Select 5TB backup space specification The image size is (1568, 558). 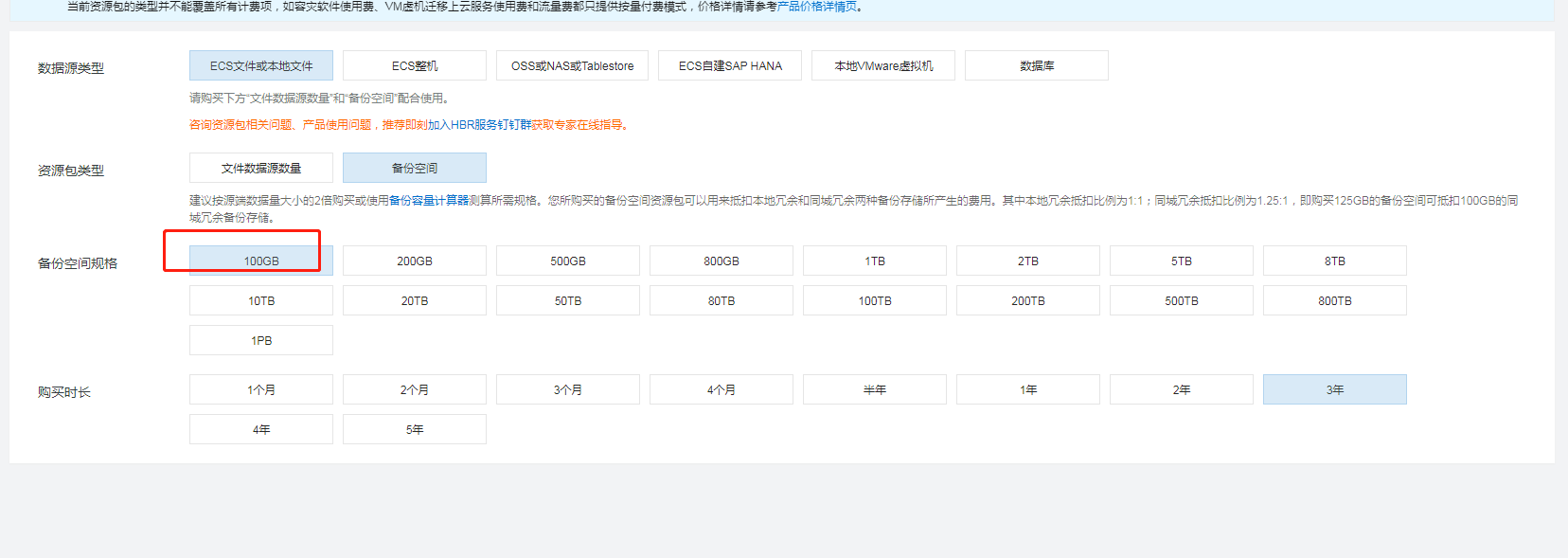pyautogui.click(x=1182, y=261)
